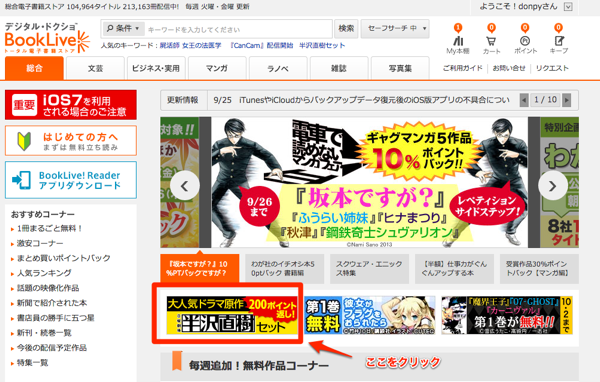Show the next carousel banner
This screenshot has height=382, width=600.
(x=553, y=186)
